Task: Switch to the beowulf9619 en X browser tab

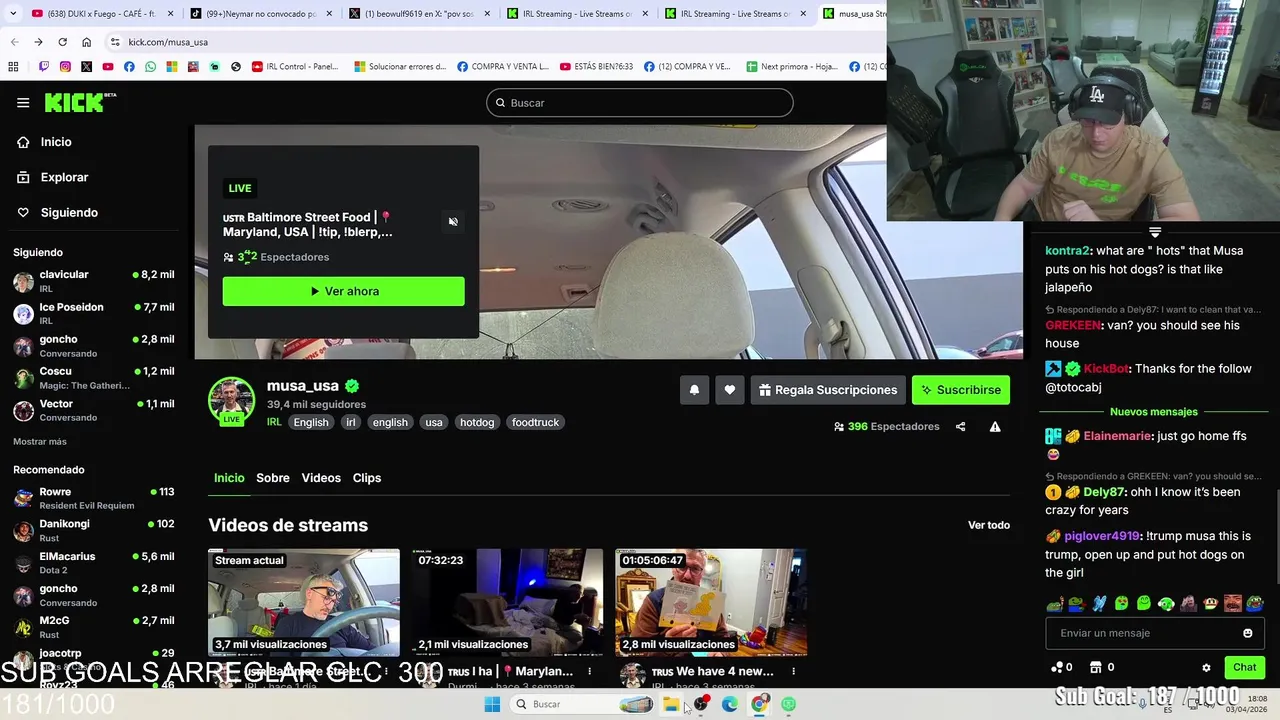Action: (x=420, y=14)
